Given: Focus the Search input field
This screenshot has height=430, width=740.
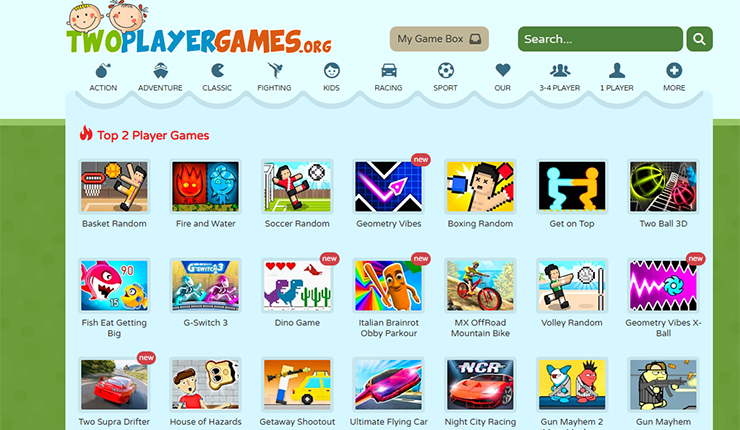Looking at the screenshot, I should [600, 39].
